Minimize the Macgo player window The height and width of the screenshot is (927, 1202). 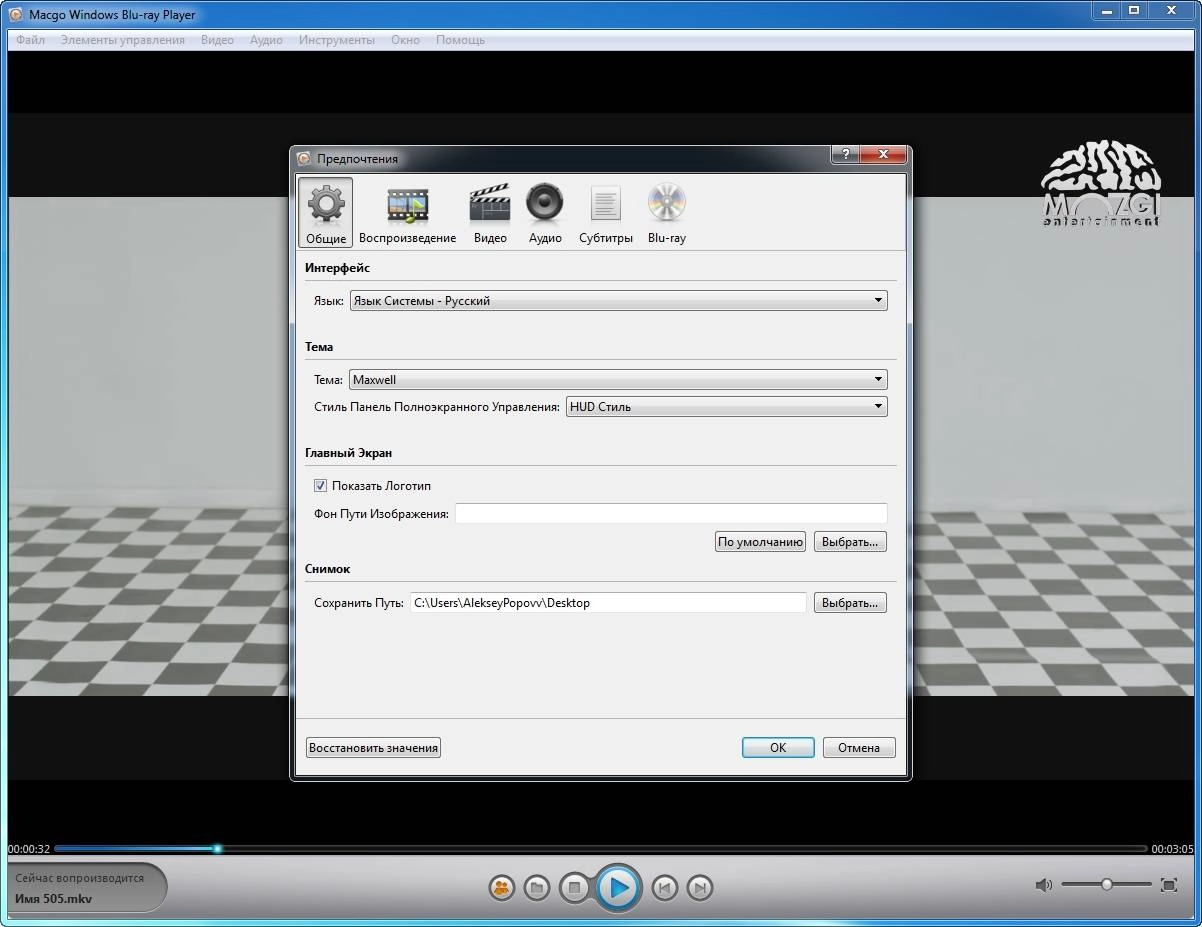tap(1104, 10)
